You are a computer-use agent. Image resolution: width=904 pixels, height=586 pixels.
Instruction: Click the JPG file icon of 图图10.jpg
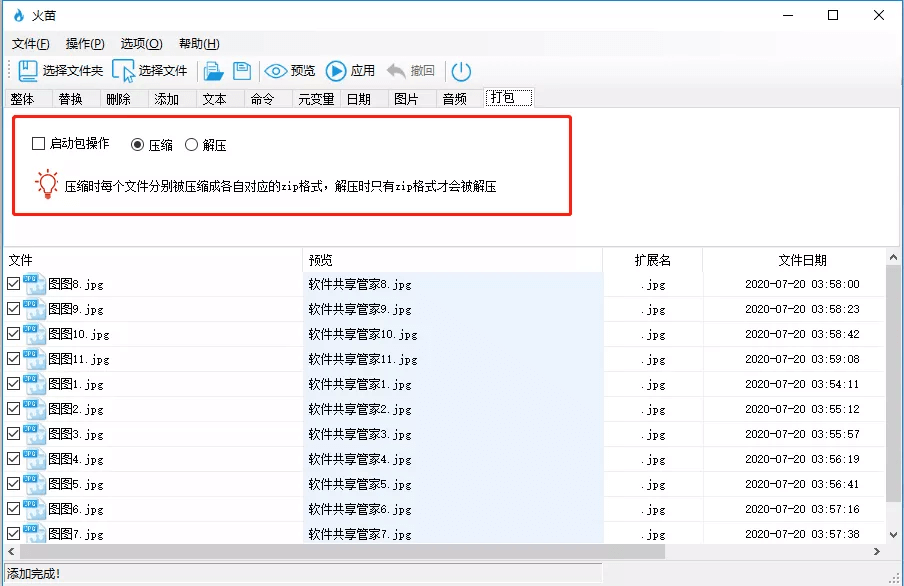35,334
